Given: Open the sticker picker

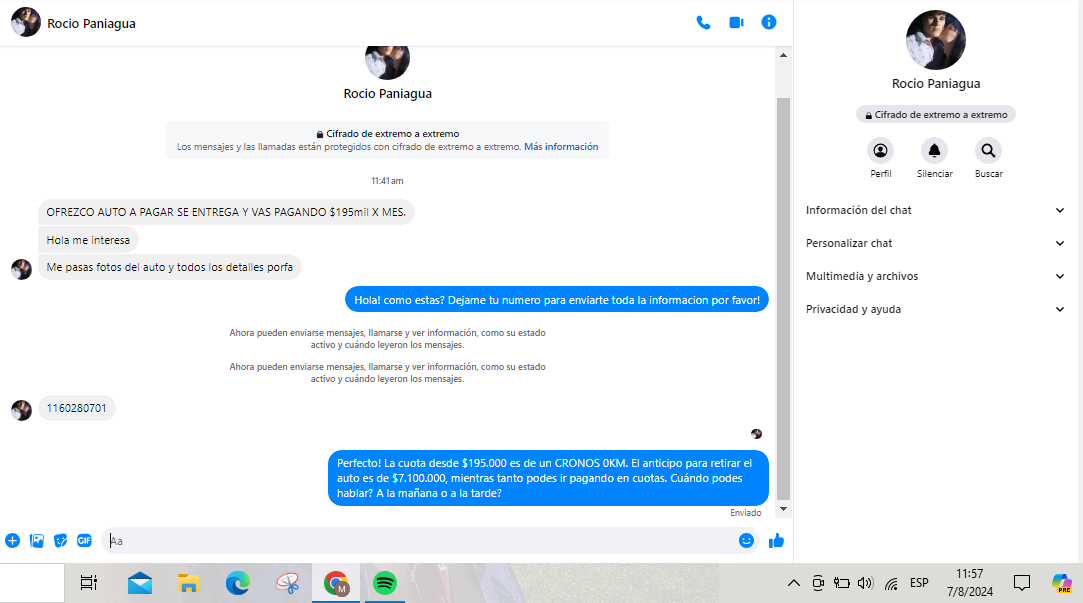Looking at the screenshot, I should point(61,540).
